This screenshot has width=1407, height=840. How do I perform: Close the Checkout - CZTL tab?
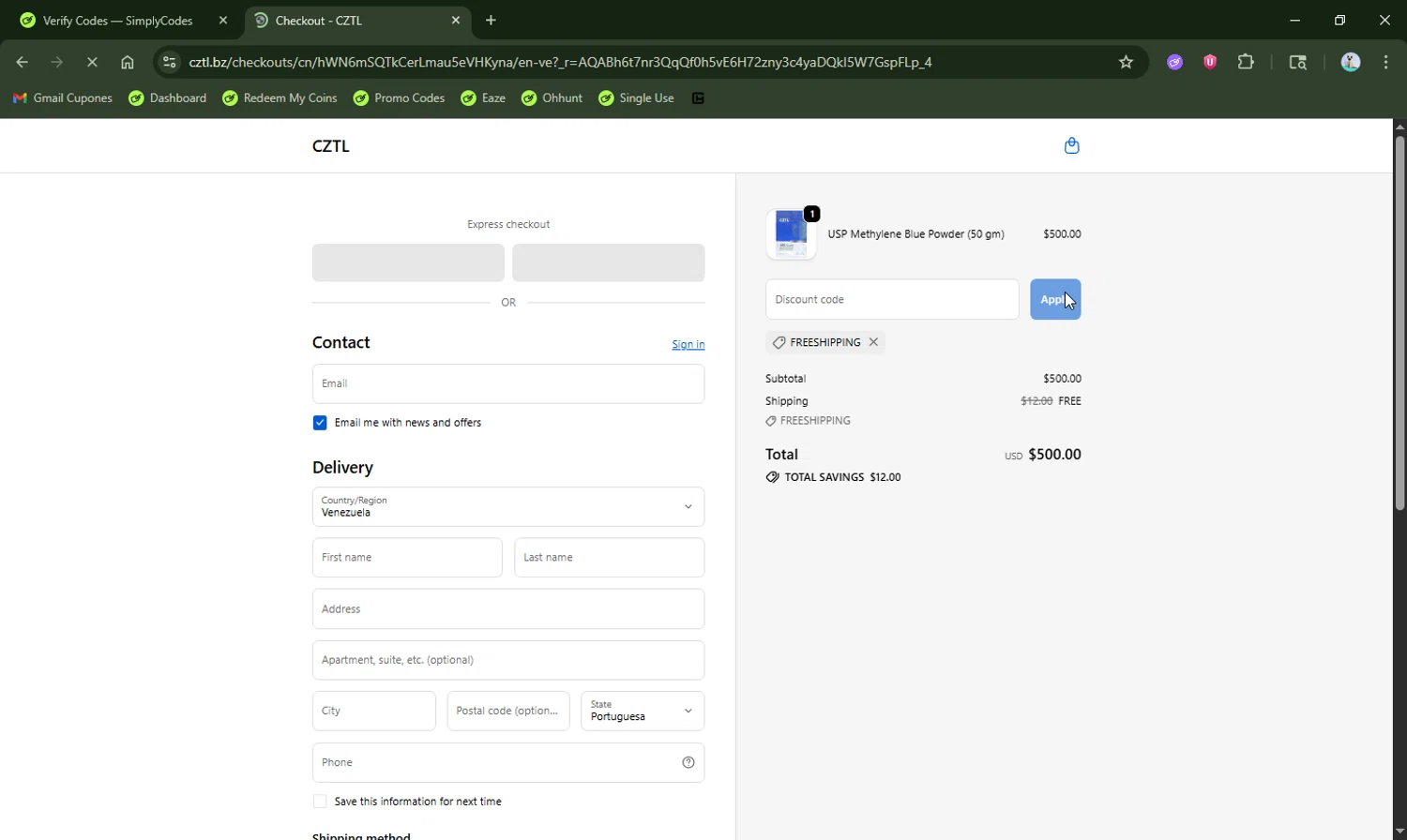(x=456, y=20)
